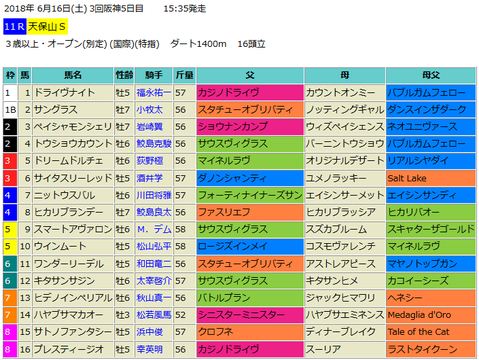Click the 11R race number badge
Image resolution: width=479 pixels, height=360 pixels.
point(15,27)
